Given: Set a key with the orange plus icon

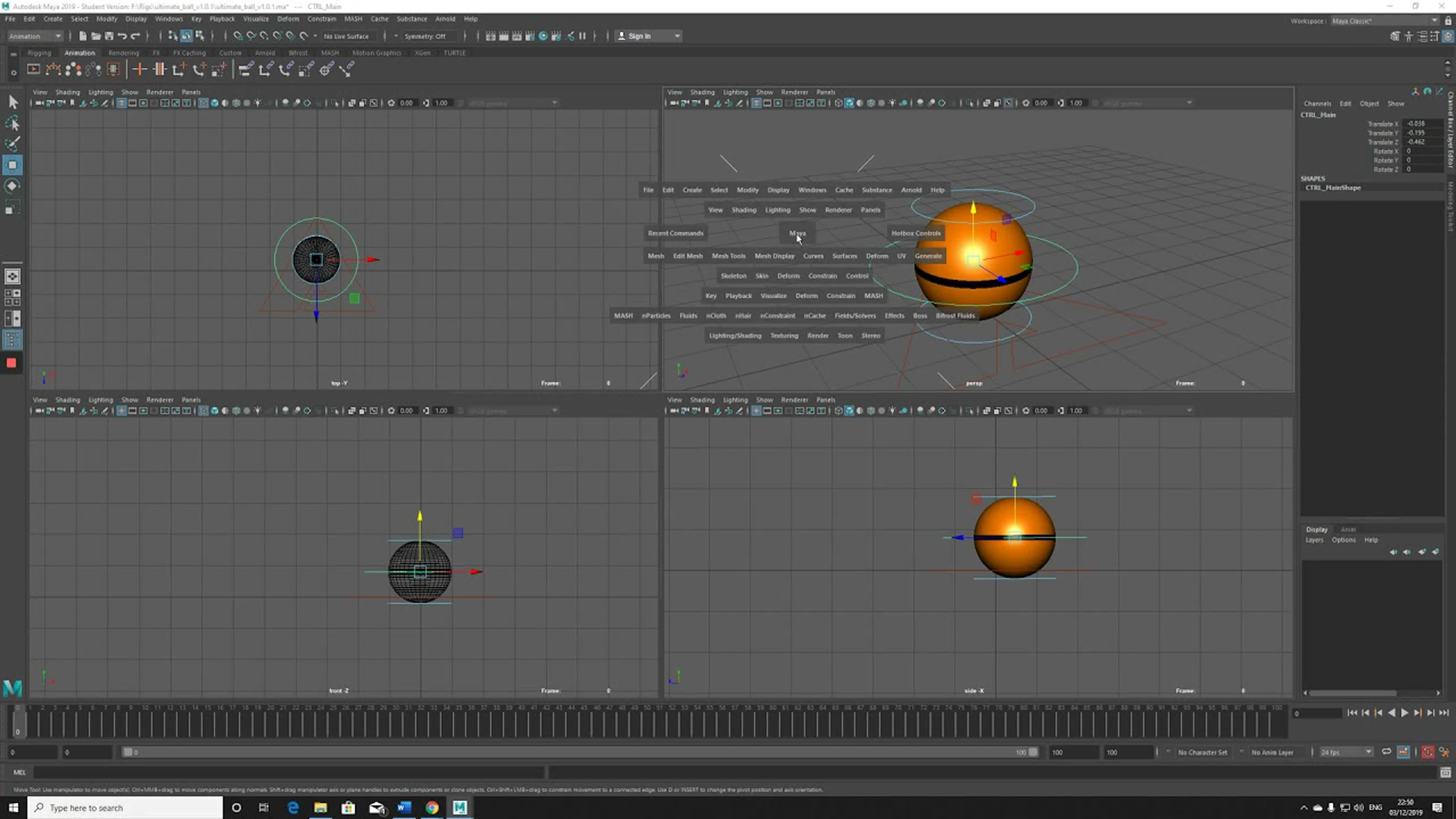Looking at the screenshot, I should click(x=139, y=70).
